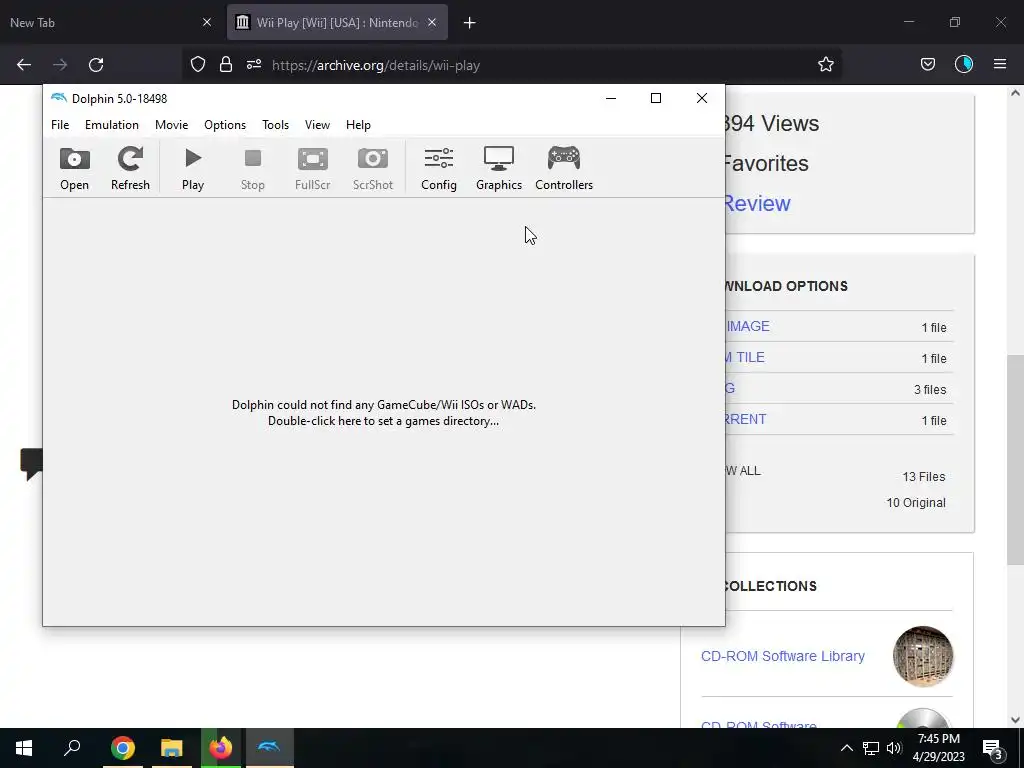Click the page vertical scrollbar thumb

coord(1016,460)
